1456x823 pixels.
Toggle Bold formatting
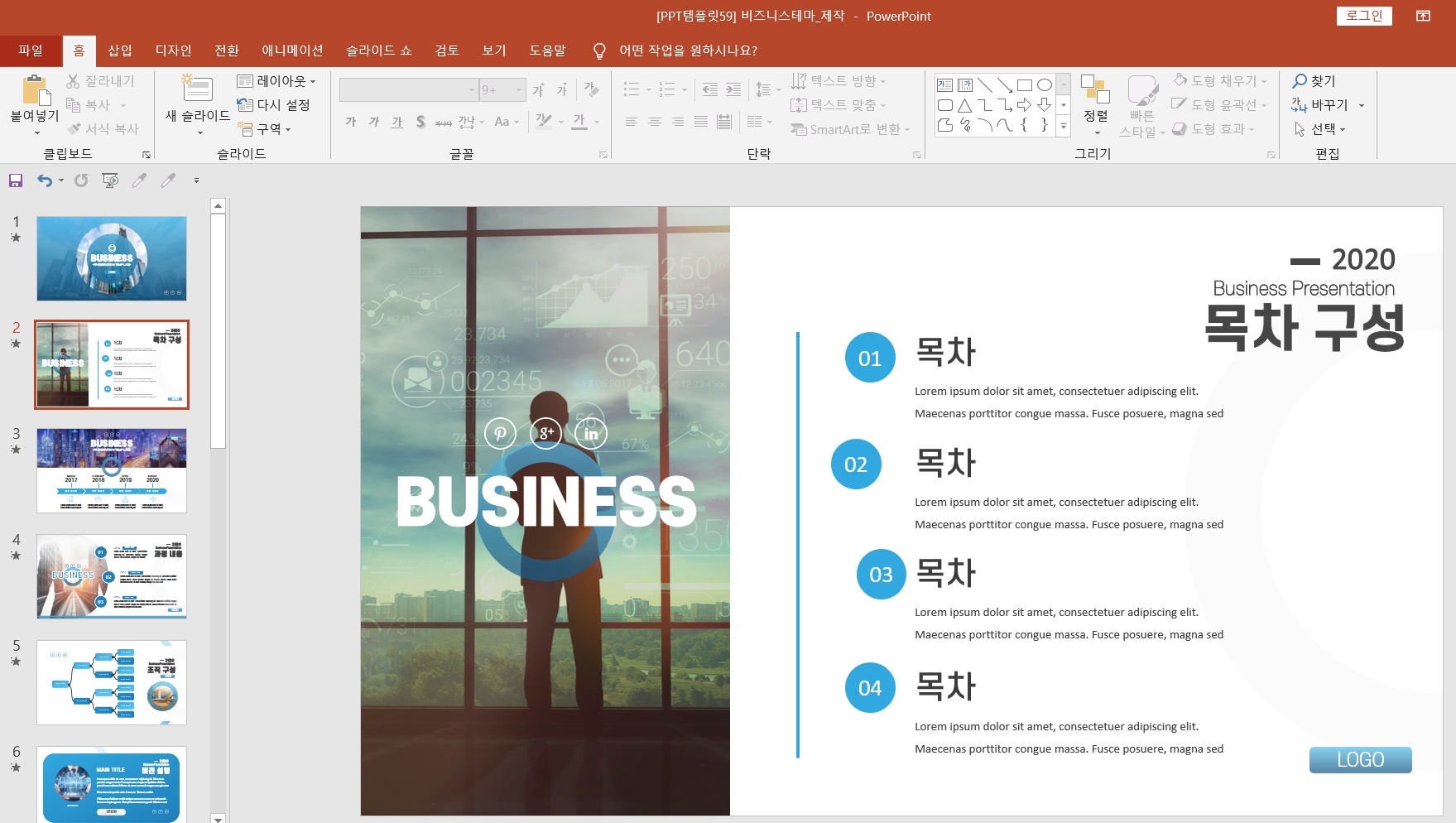tap(351, 122)
